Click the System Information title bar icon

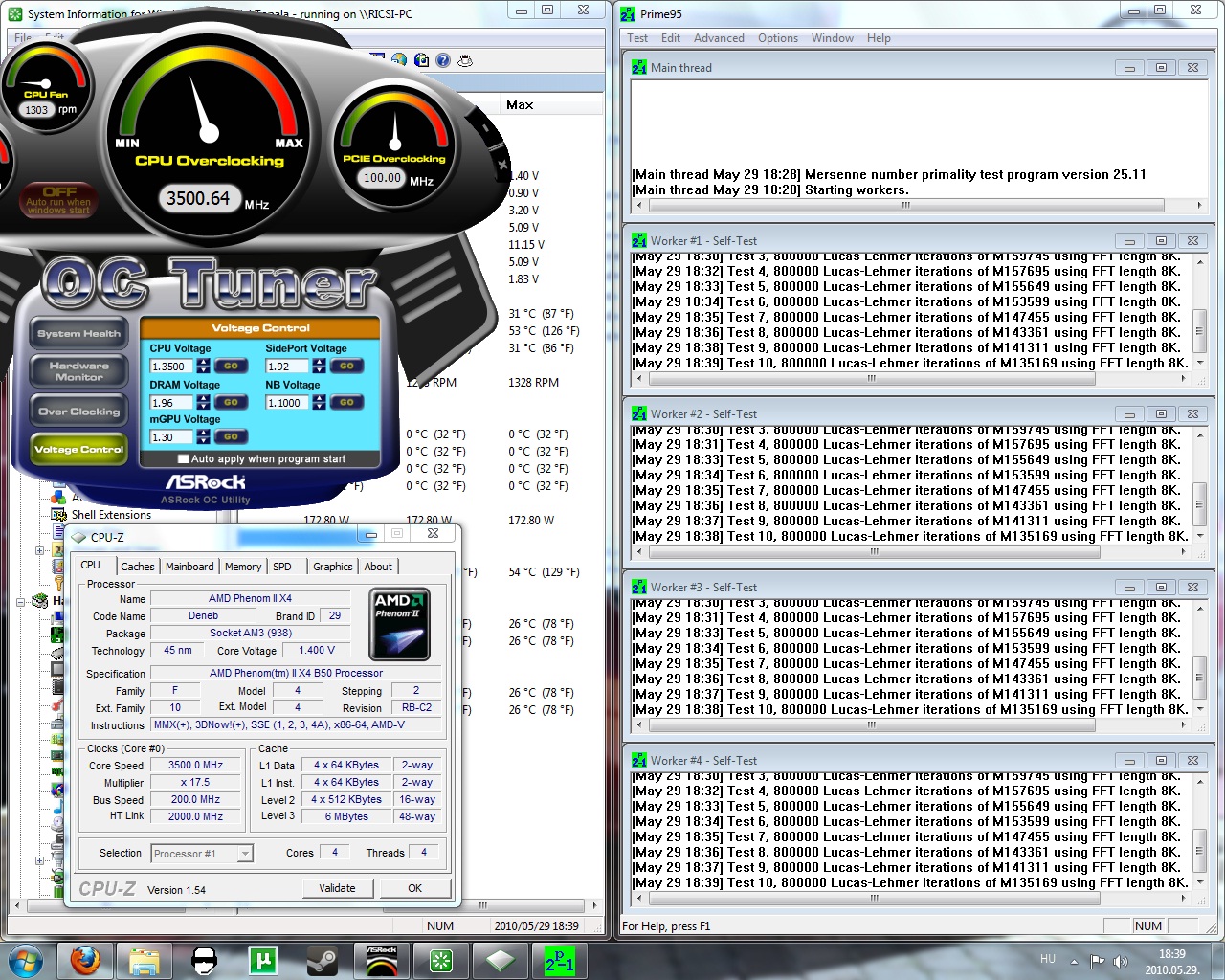pos(14,13)
